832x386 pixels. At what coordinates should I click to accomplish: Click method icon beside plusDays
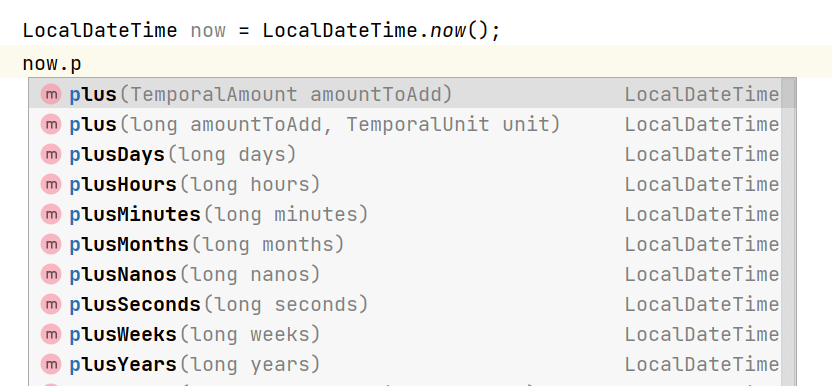51,155
